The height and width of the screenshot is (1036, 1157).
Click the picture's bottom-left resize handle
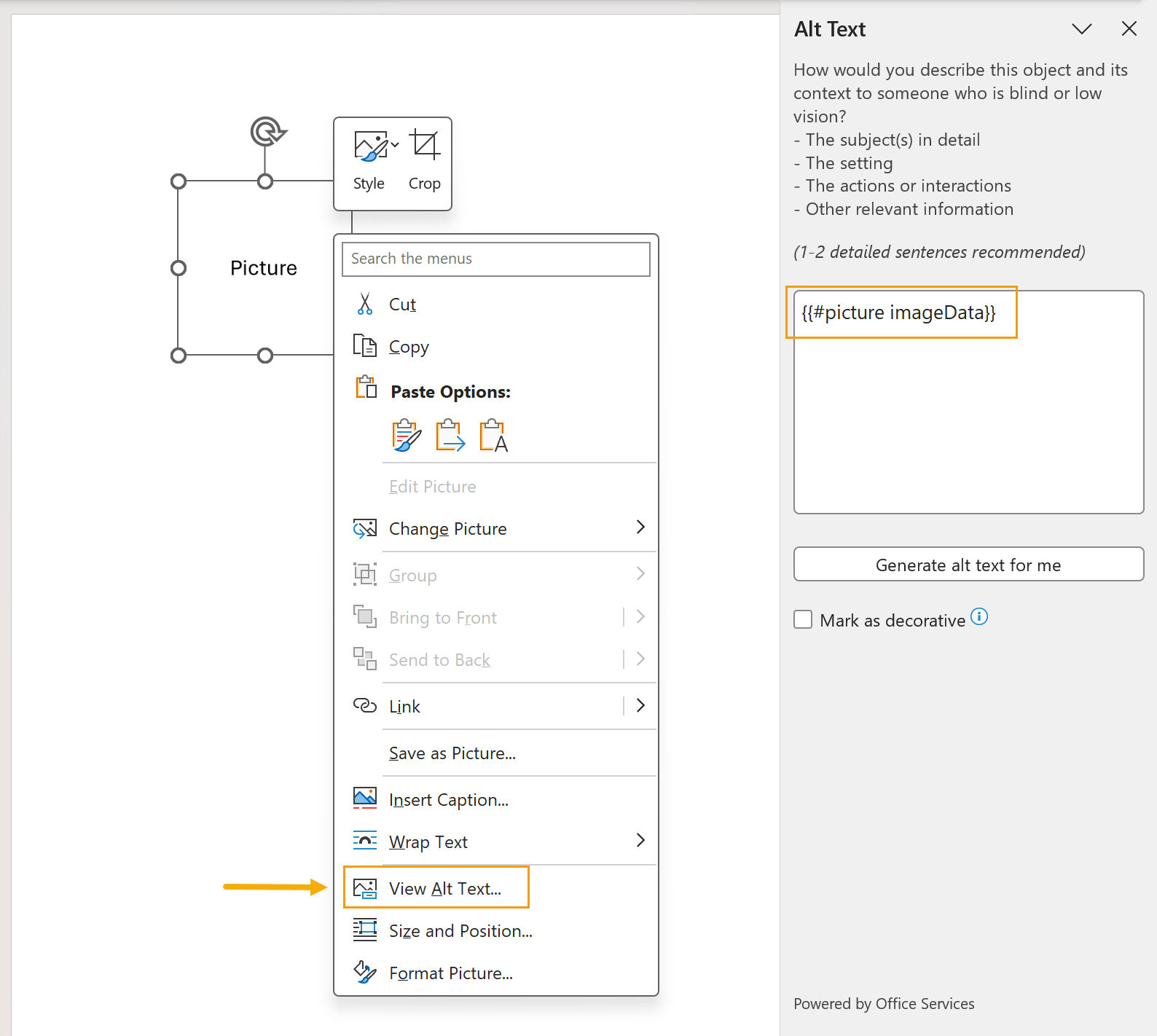(179, 356)
